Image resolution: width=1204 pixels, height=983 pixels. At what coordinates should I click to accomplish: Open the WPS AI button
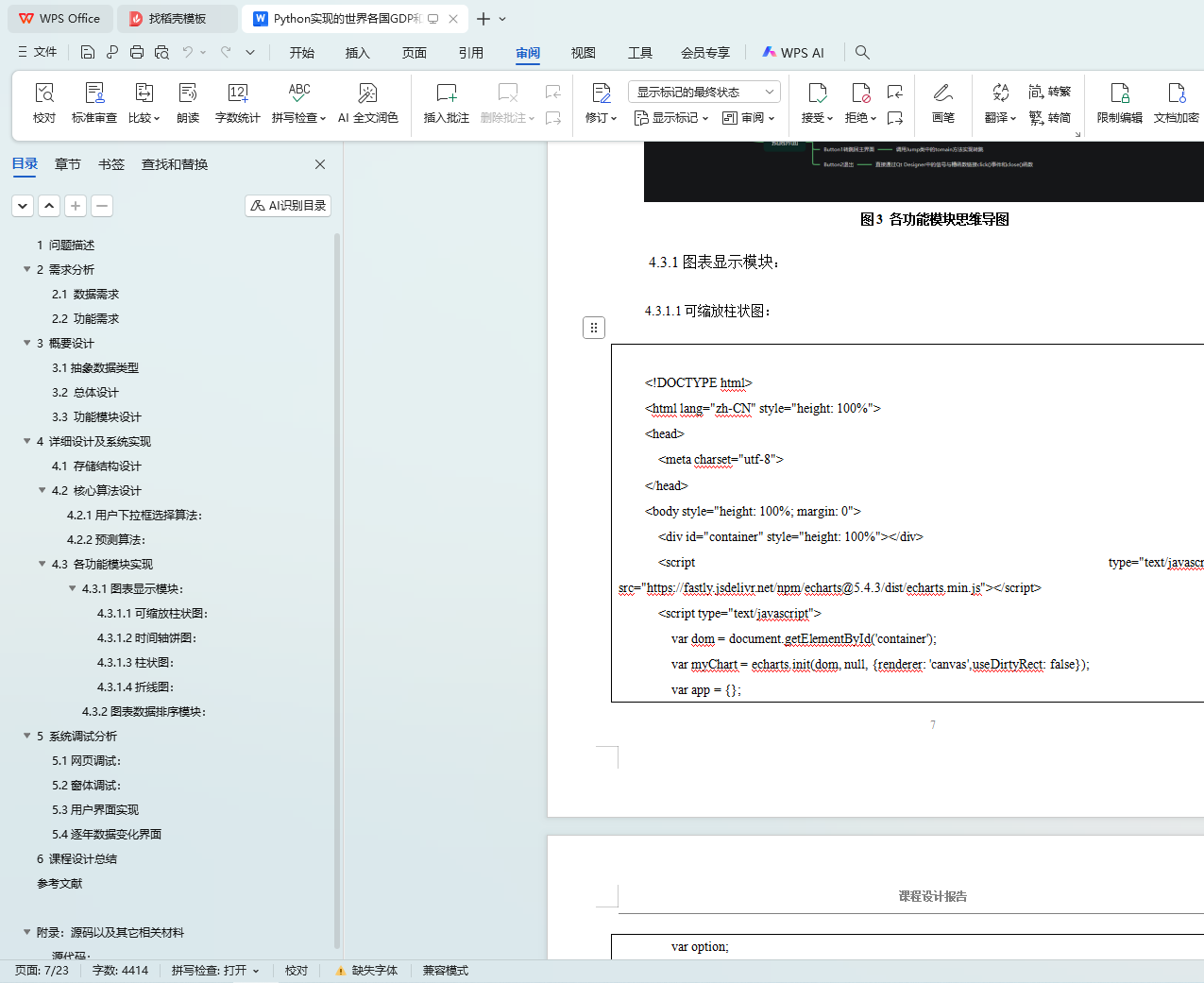click(793, 53)
